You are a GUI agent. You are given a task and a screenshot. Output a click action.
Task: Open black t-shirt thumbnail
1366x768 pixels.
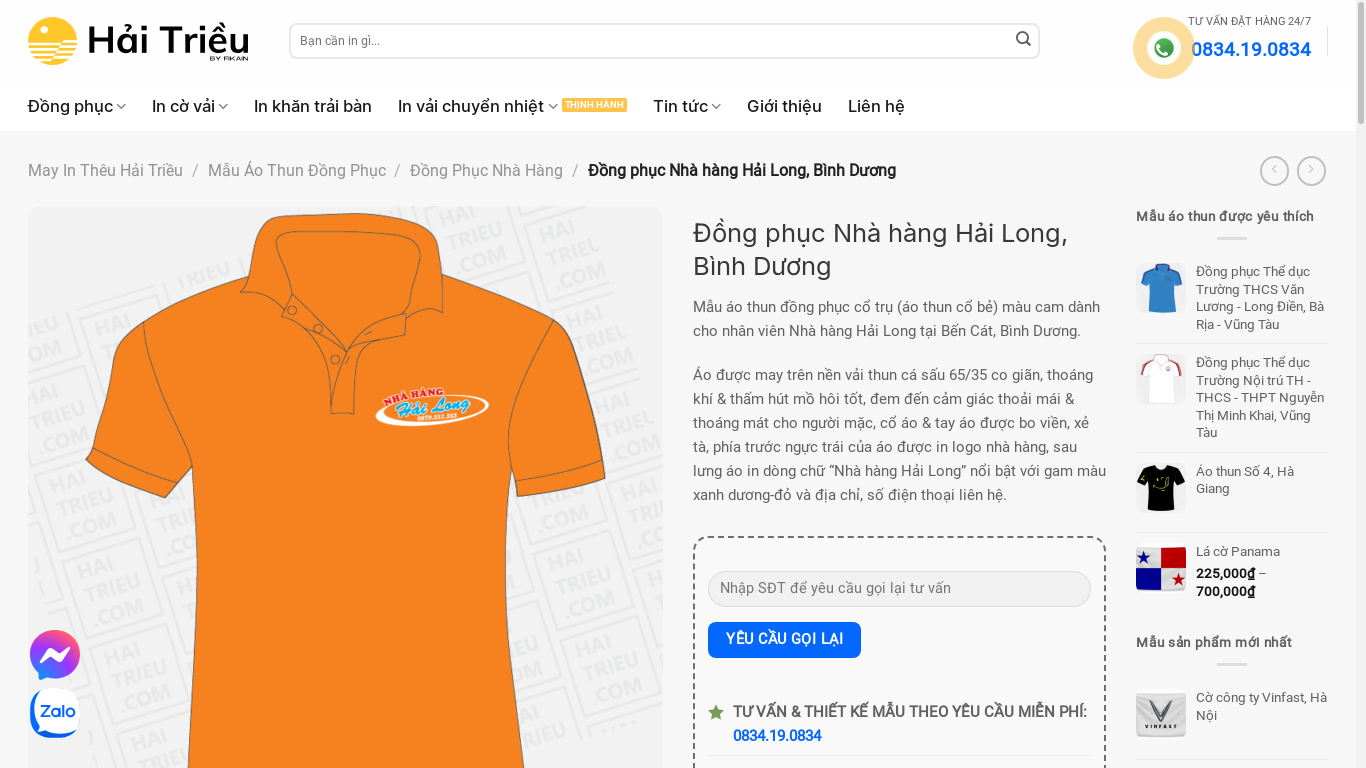(x=1161, y=488)
